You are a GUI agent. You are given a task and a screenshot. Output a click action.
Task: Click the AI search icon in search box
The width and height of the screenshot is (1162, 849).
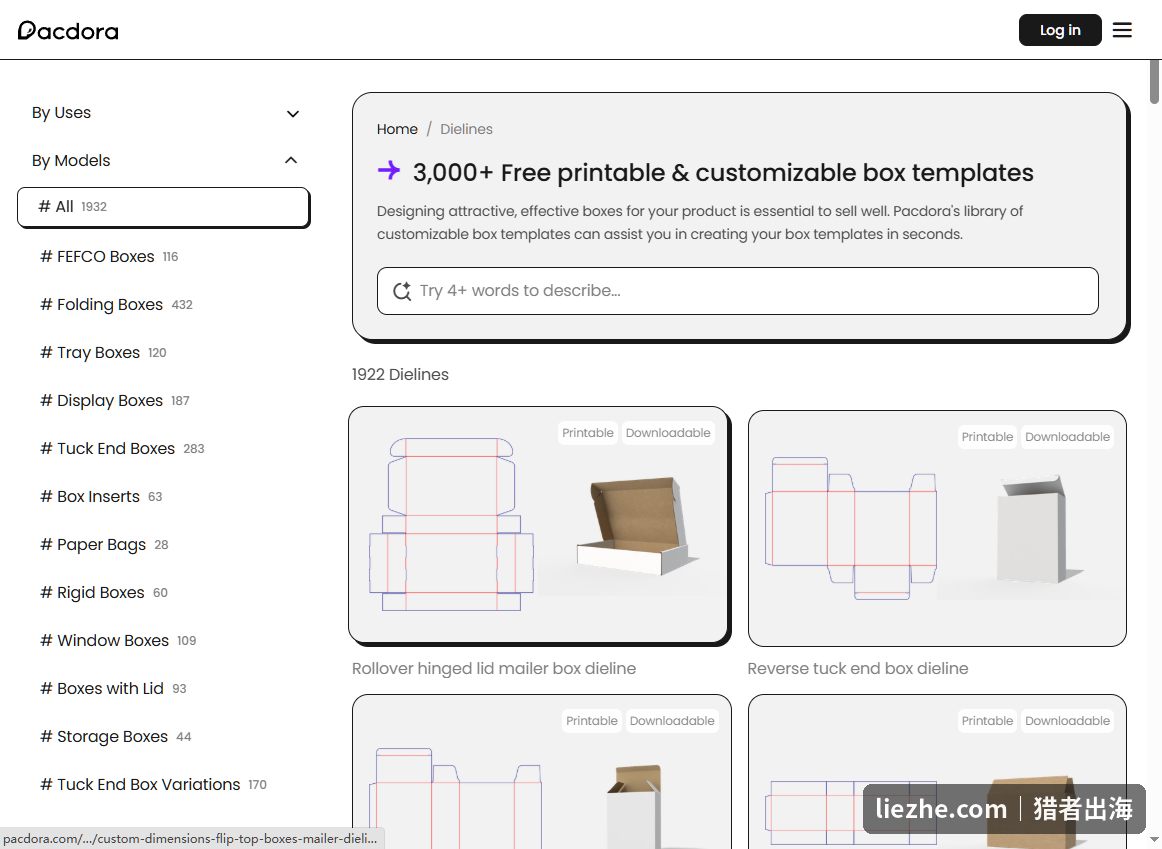pyautogui.click(x=402, y=291)
